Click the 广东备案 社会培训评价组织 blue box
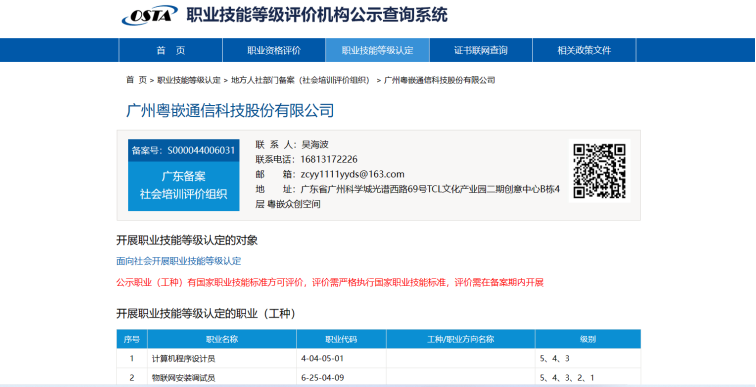The height and width of the screenshot is (387, 756). click(x=183, y=186)
